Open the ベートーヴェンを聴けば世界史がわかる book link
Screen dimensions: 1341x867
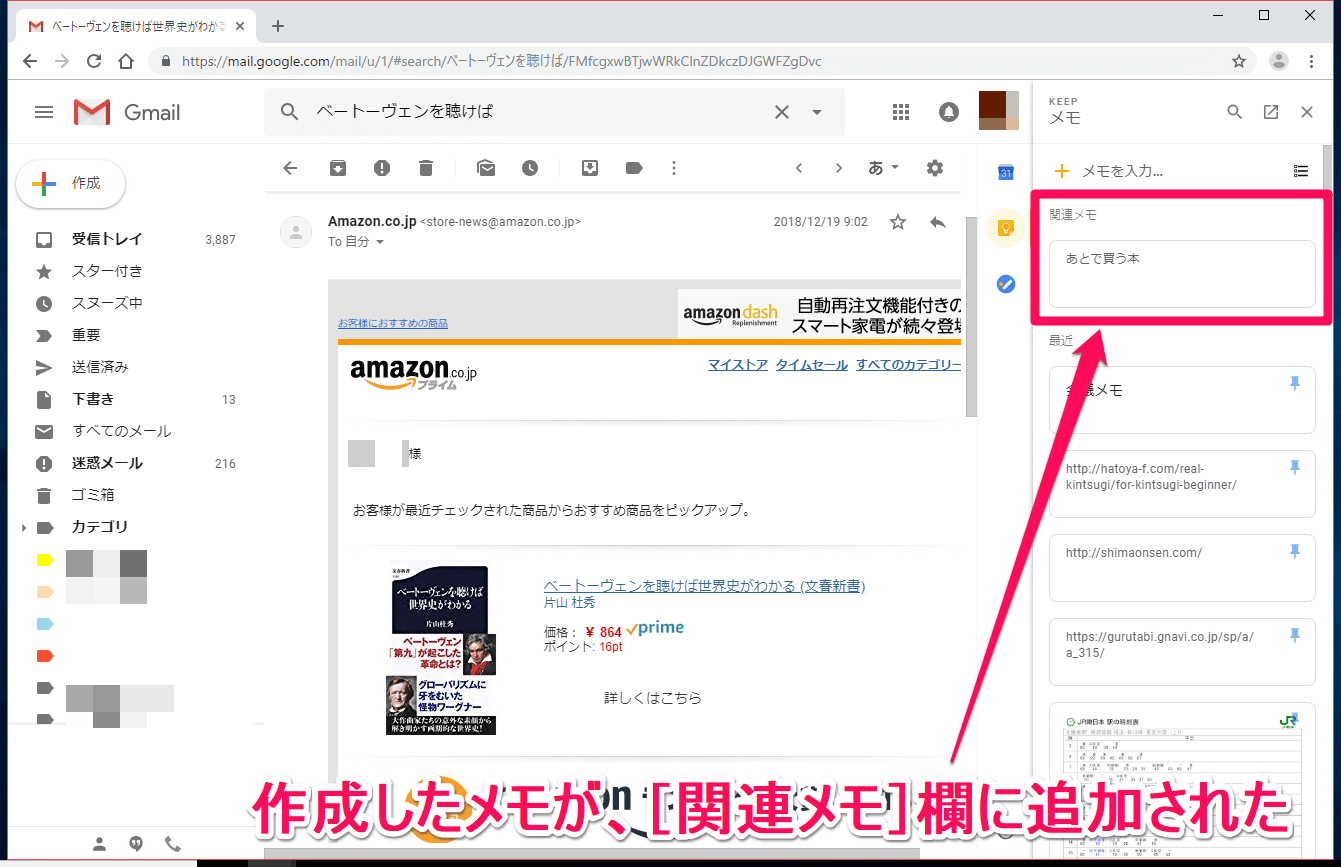pyautogui.click(x=704, y=586)
